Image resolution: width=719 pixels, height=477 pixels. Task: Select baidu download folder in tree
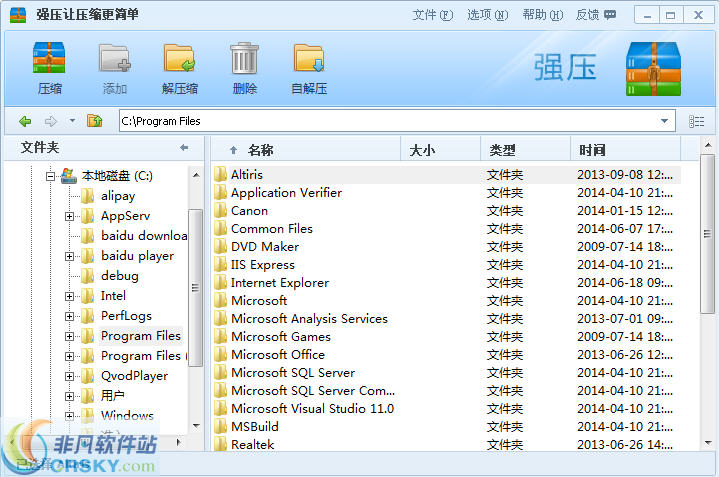144,236
